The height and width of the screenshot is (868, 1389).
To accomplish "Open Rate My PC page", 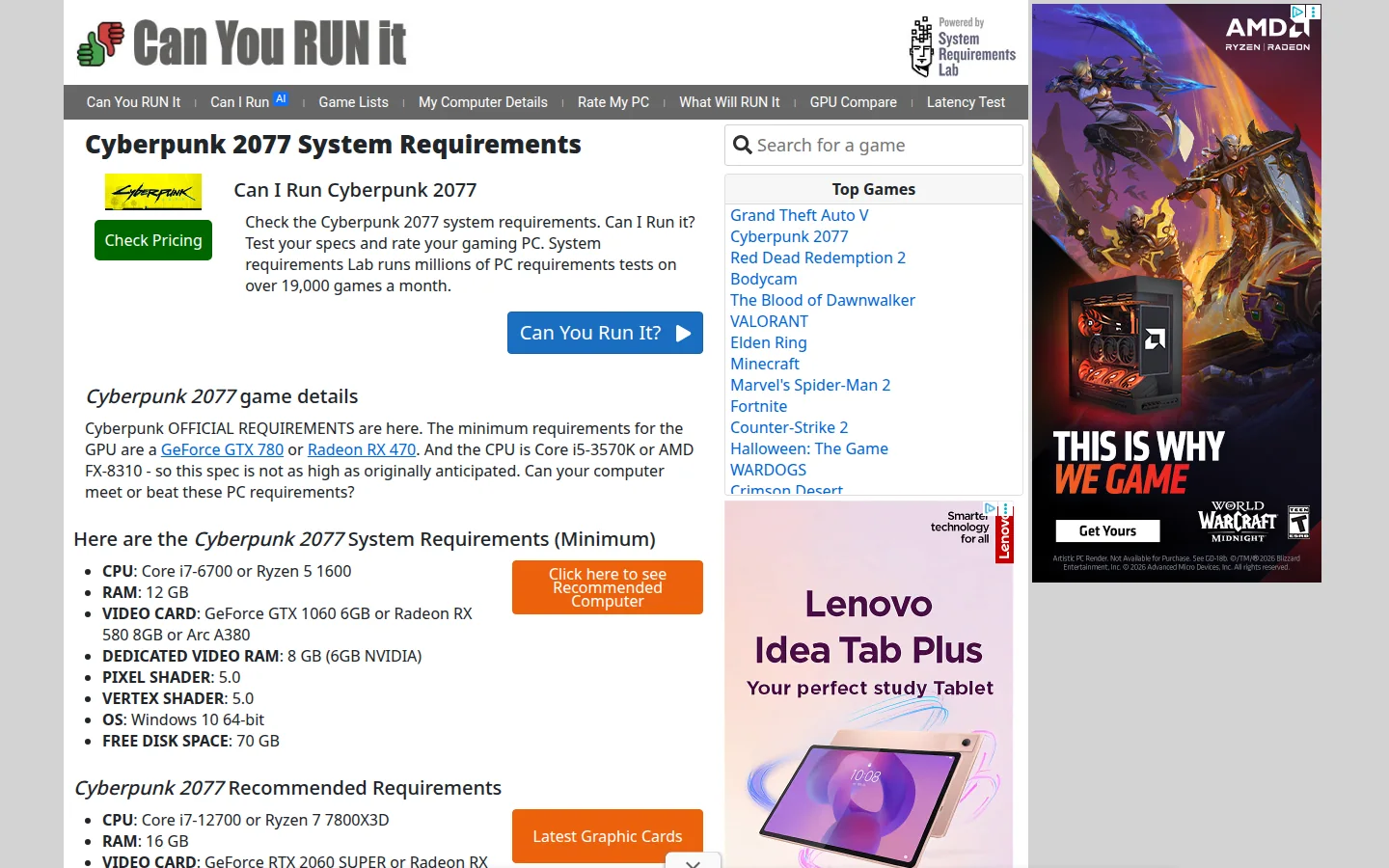I will (613, 102).
